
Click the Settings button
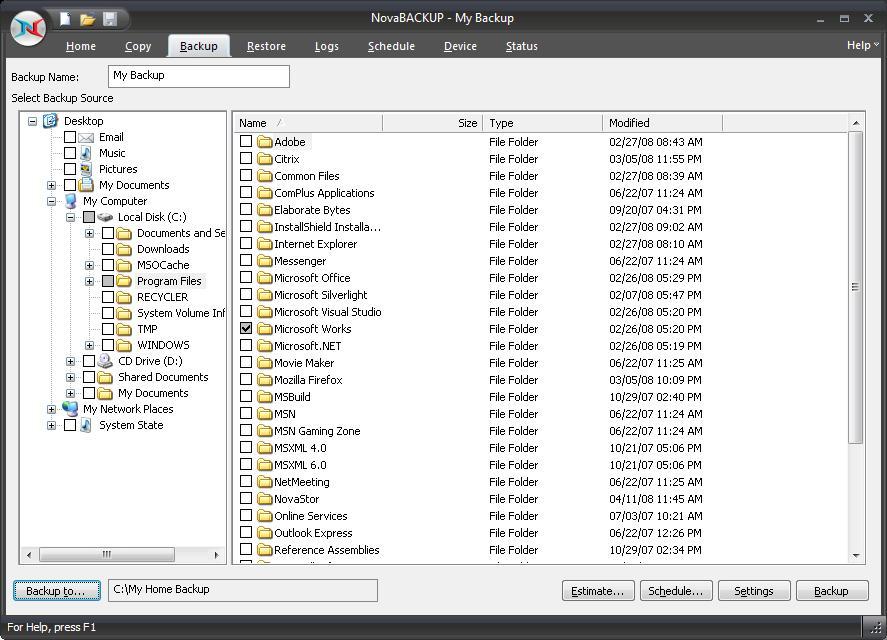tap(753, 591)
